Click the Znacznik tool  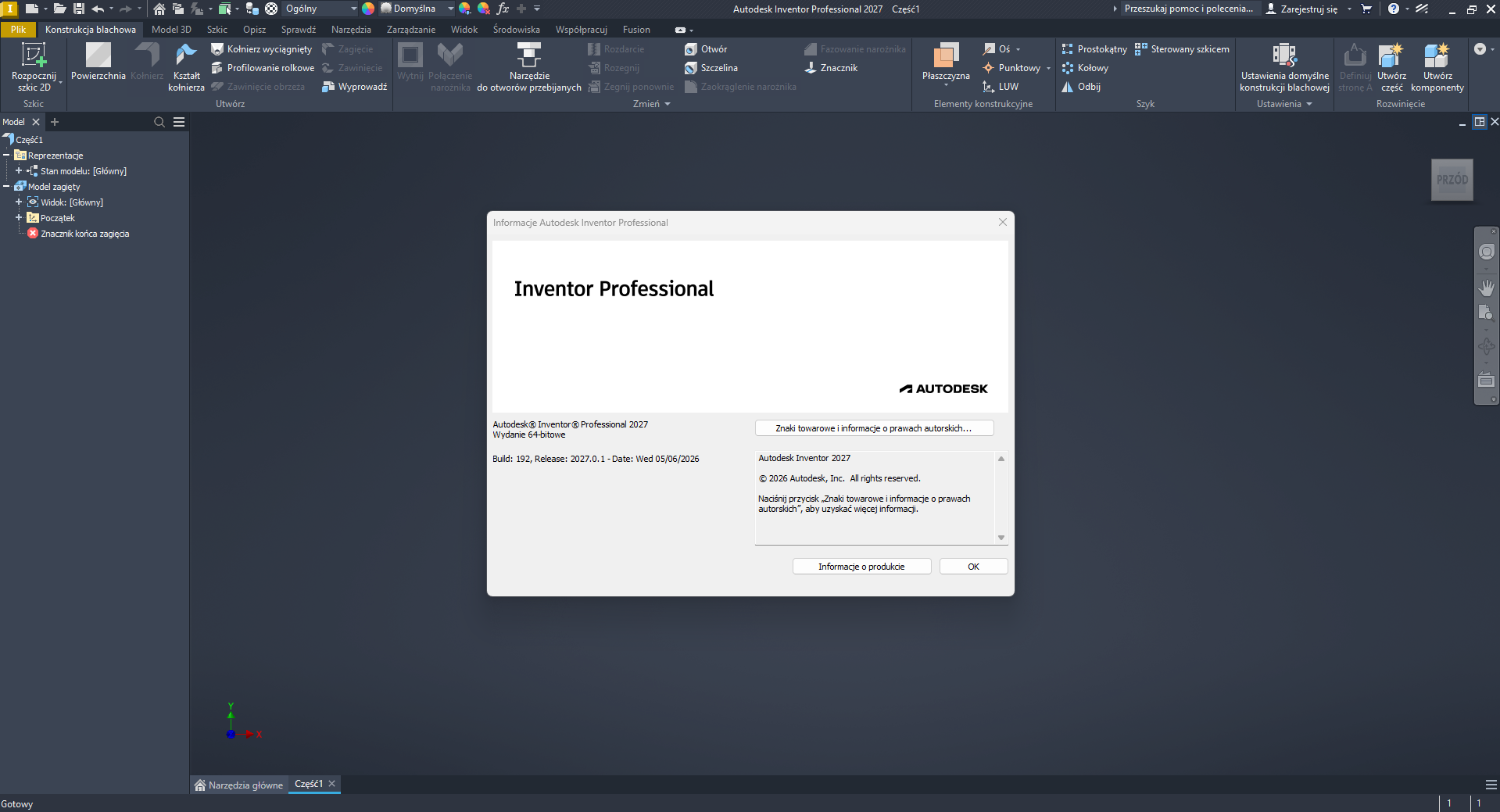tap(831, 68)
